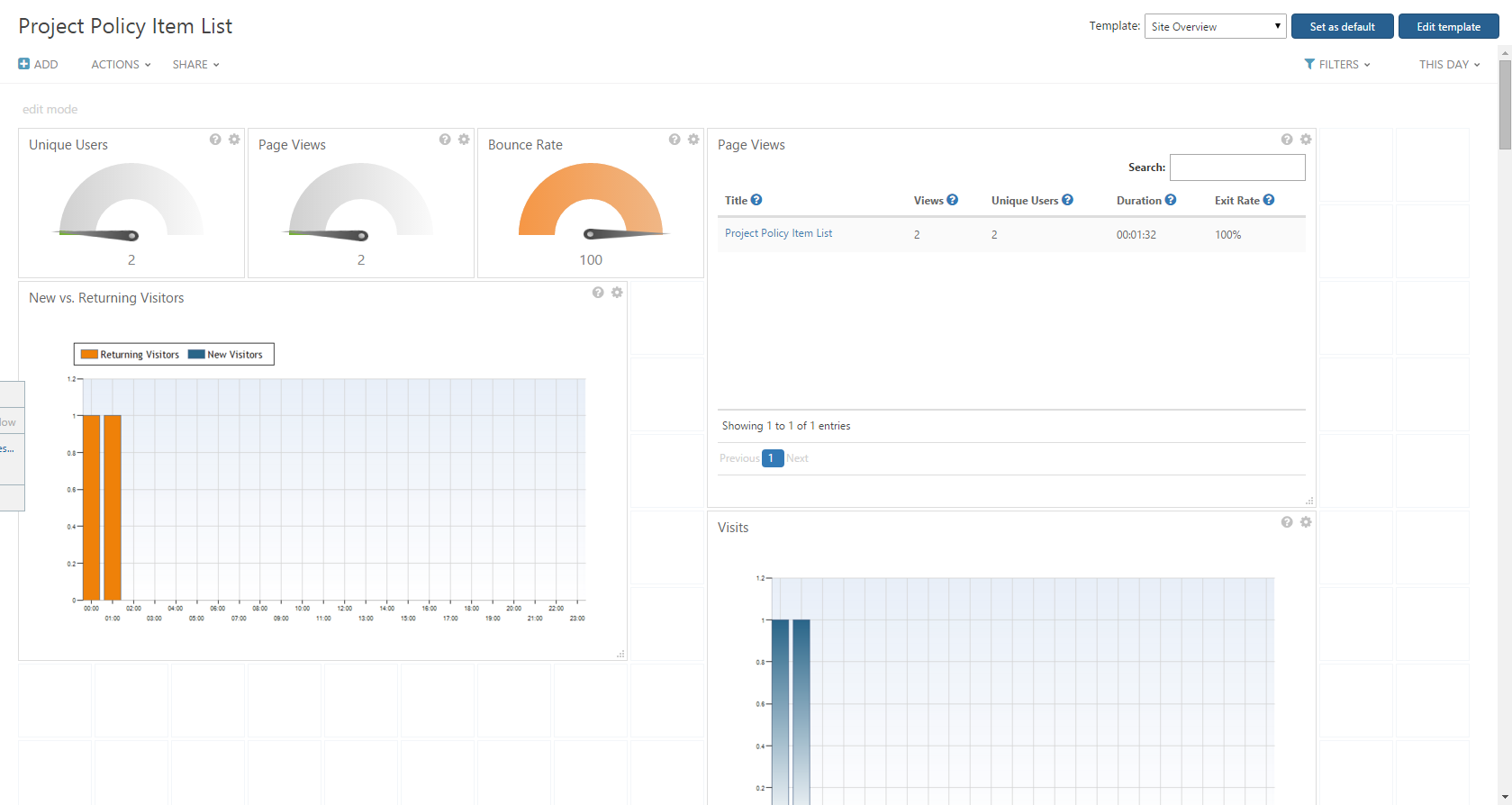Click help icon beside Unique Users column
Viewport: 1512px width, 805px height.
[1067, 200]
